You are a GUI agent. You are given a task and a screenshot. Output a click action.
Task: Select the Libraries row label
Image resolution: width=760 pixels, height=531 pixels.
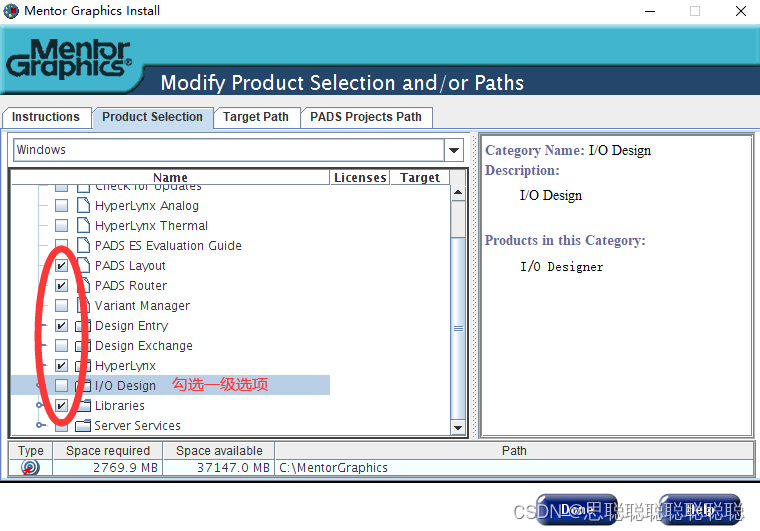coord(120,406)
